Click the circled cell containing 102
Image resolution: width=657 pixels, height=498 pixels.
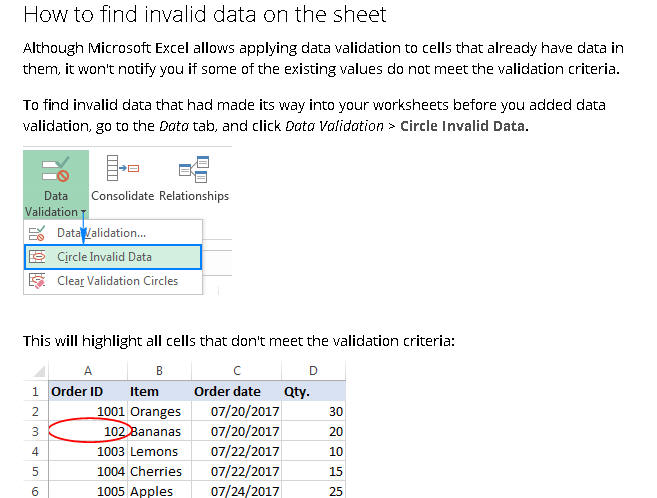[88, 431]
